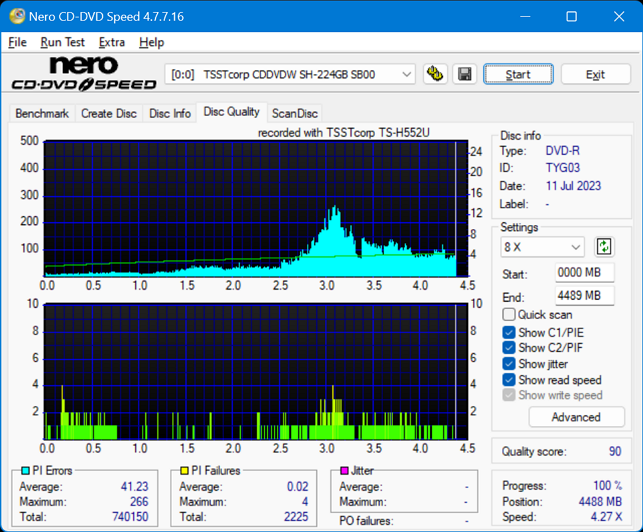Screen dimensions: 643x532
Task: Click the magenta Jitter legend swatch
Action: click(x=344, y=470)
